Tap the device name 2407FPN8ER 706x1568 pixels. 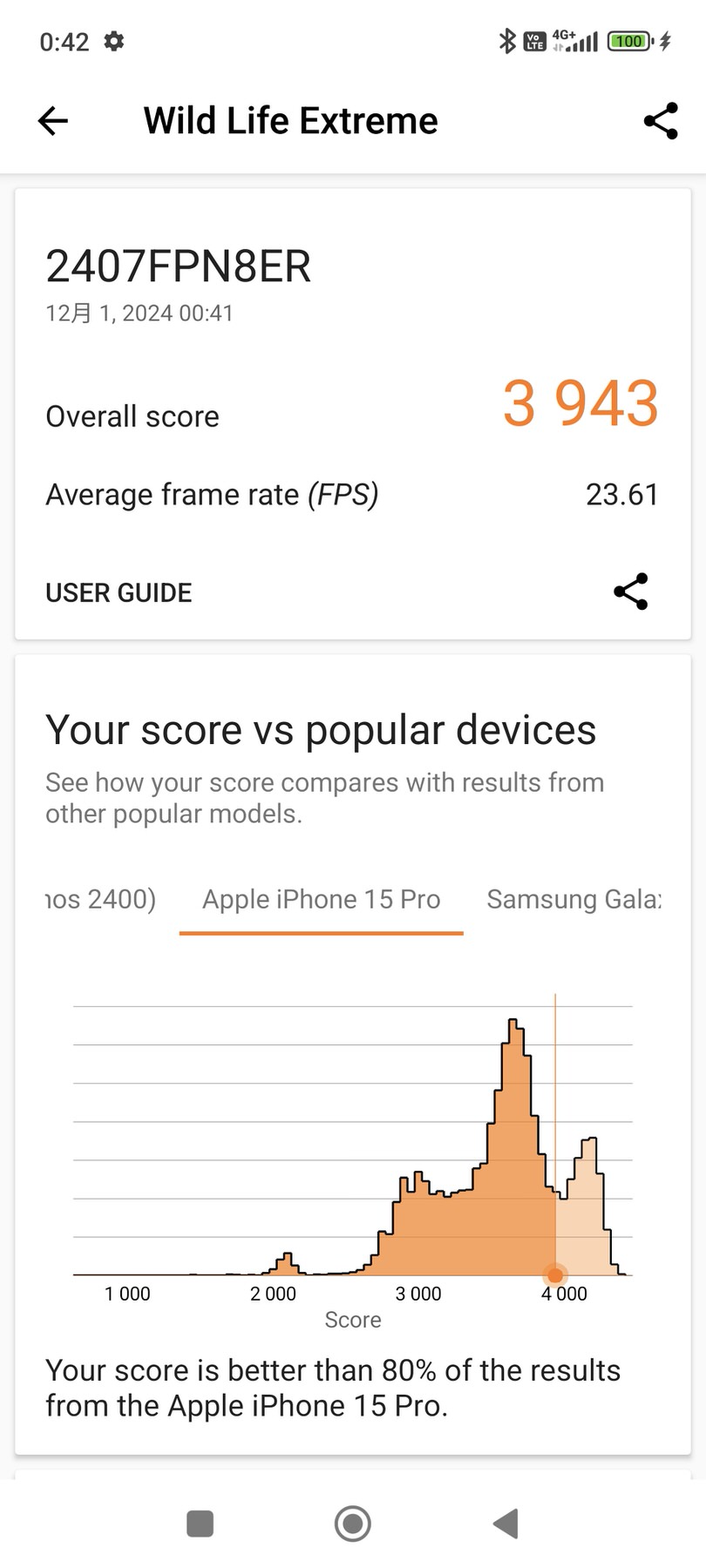click(178, 267)
